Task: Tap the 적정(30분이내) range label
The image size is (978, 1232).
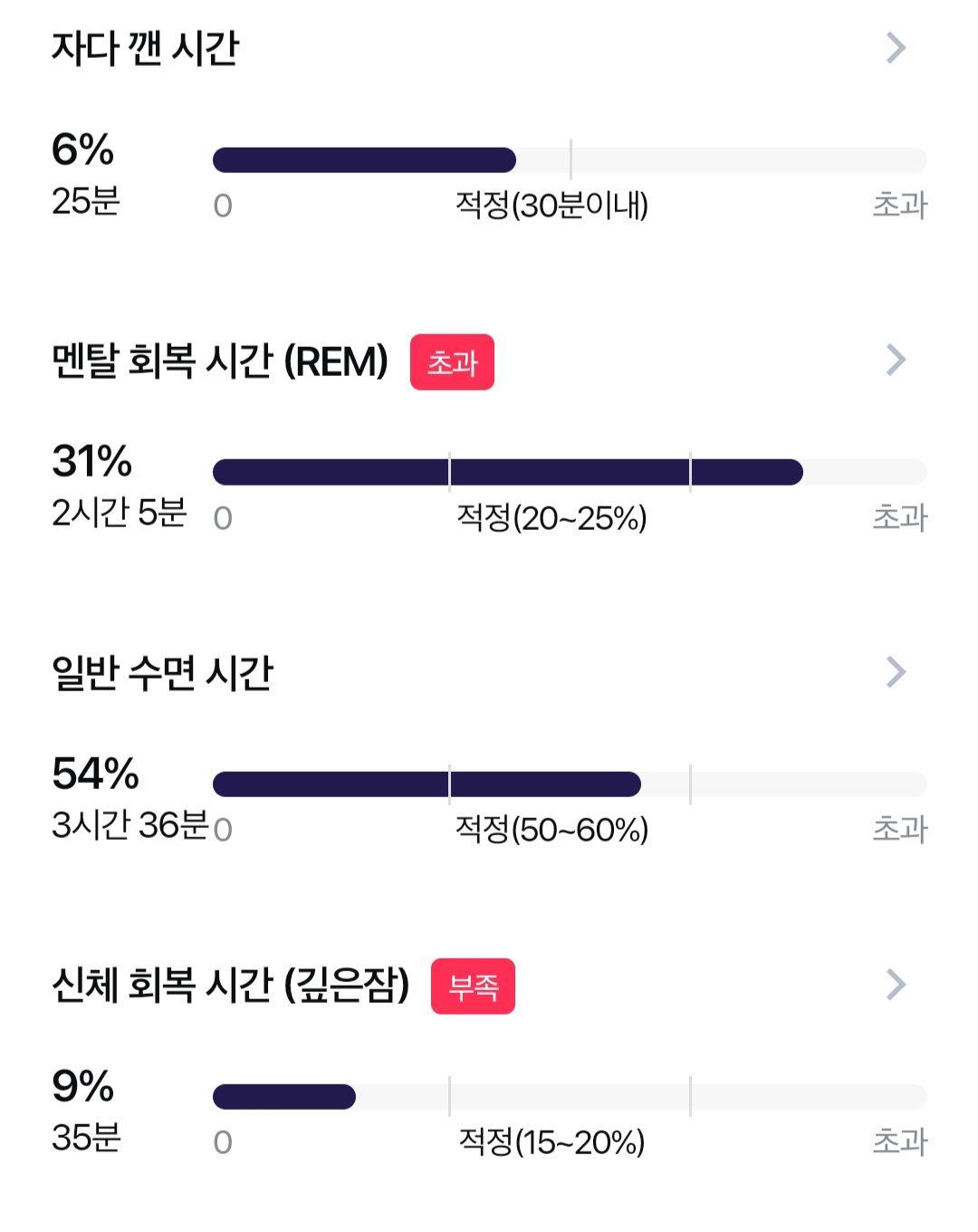Action: 551,206
